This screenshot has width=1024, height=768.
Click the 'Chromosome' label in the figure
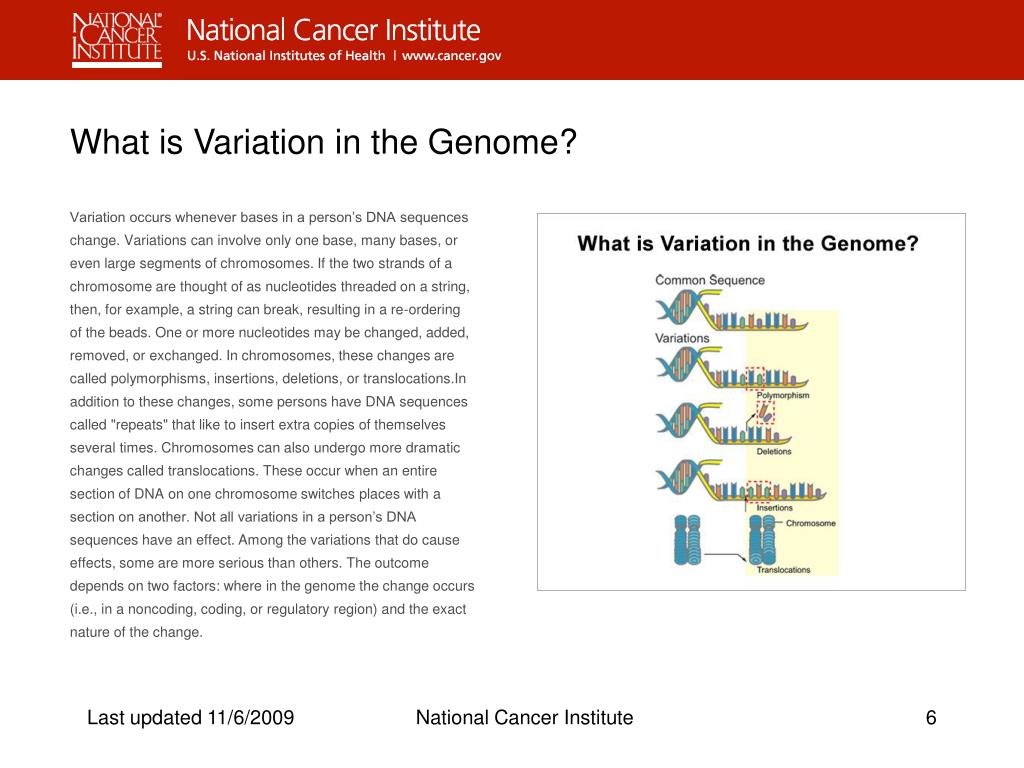point(810,523)
